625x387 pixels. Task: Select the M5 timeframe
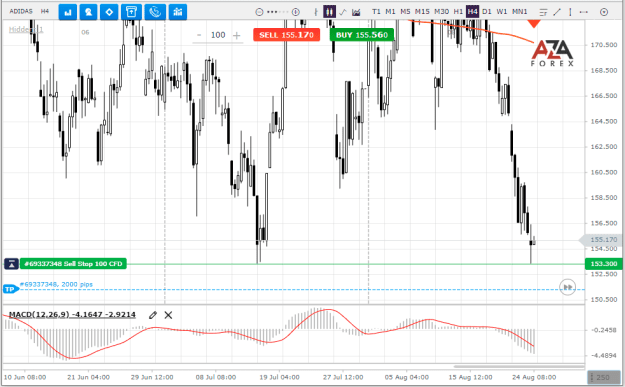pos(405,12)
